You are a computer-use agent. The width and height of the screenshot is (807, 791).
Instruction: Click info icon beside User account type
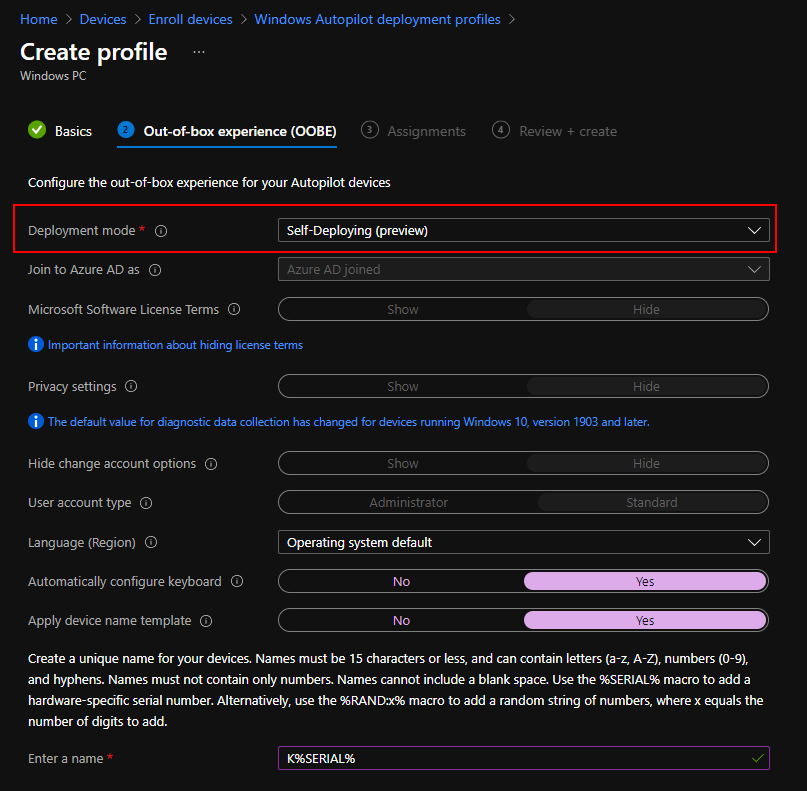(146, 503)
